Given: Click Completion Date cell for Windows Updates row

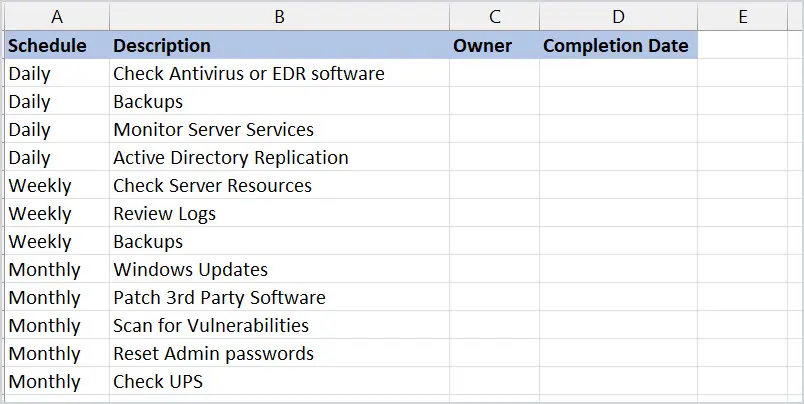Looking at the screenshot, I should pyautogui.click(x=618, y=269).
